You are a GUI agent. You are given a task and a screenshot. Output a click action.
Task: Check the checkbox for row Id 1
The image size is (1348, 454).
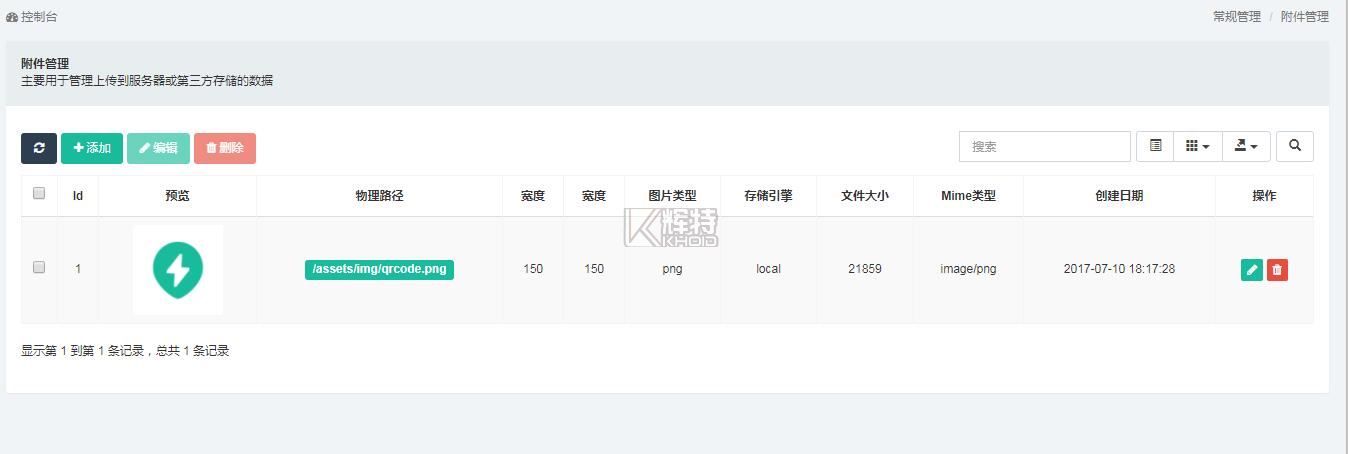(39, 268)
